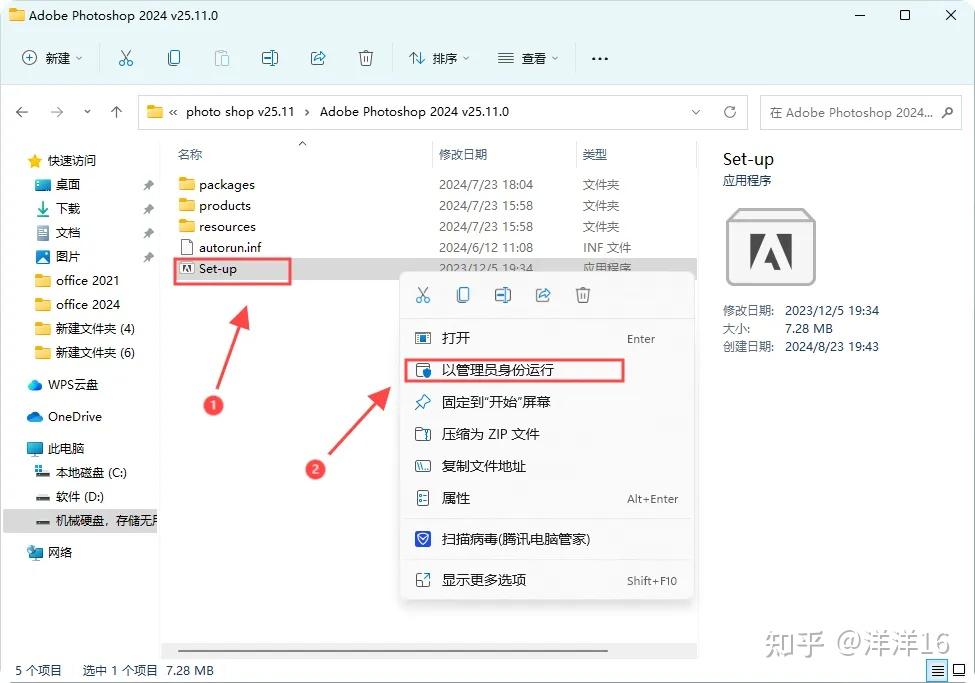Click the Delete icon in the context menu row

(x=583, y=295)
